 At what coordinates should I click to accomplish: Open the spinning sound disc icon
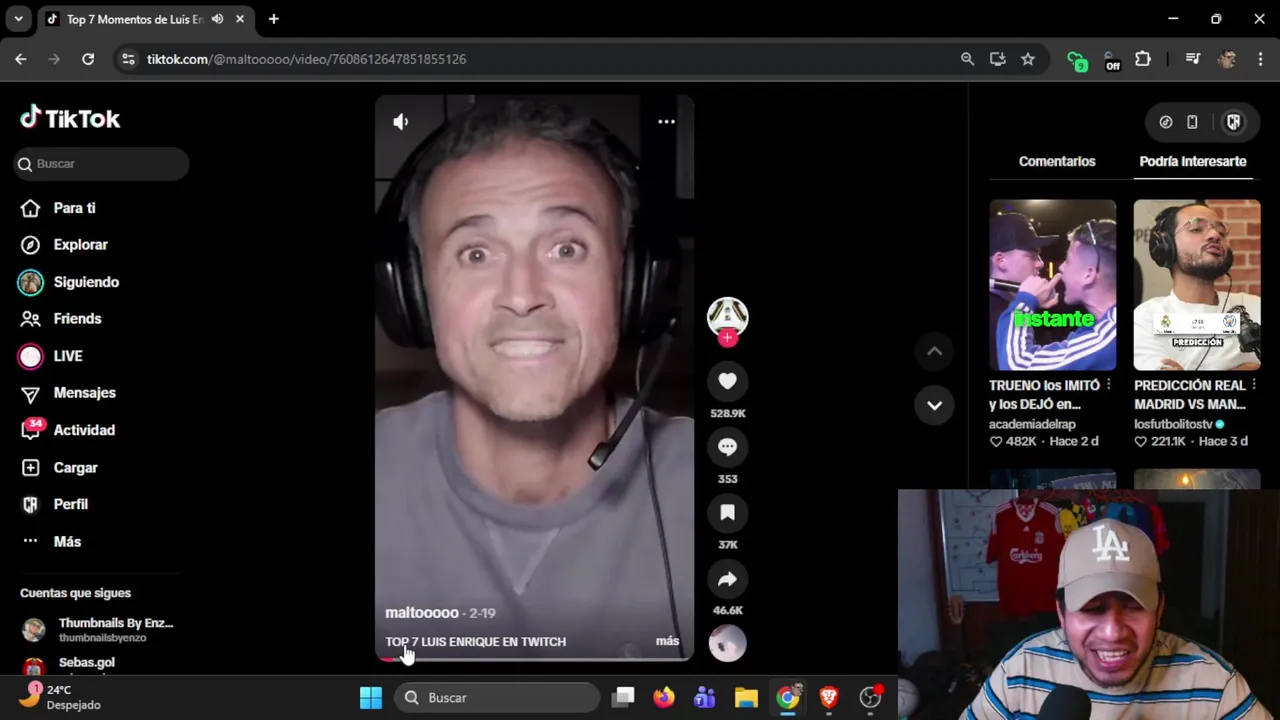tap(727, 643)
